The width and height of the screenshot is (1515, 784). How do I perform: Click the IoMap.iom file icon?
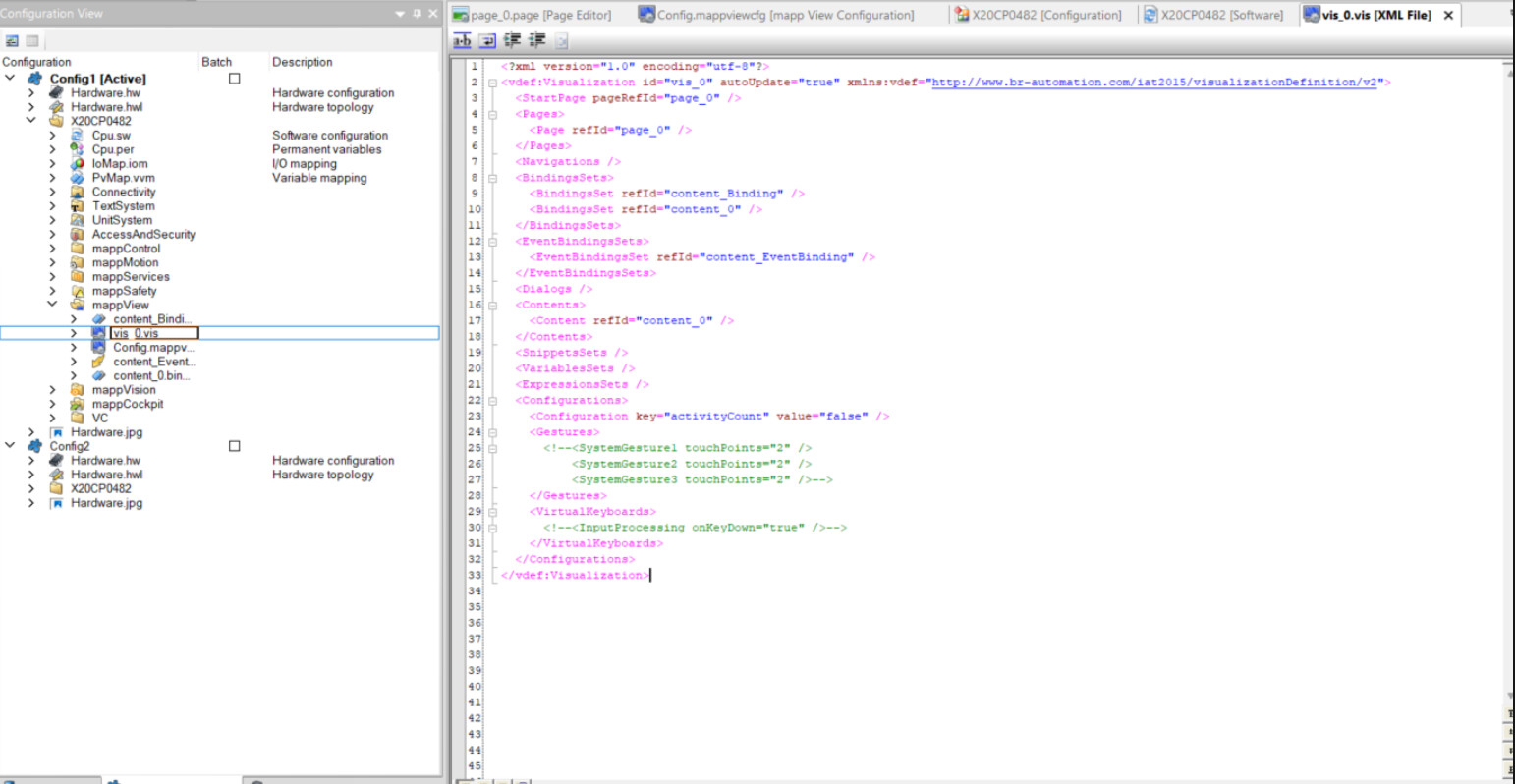(78, 164)
